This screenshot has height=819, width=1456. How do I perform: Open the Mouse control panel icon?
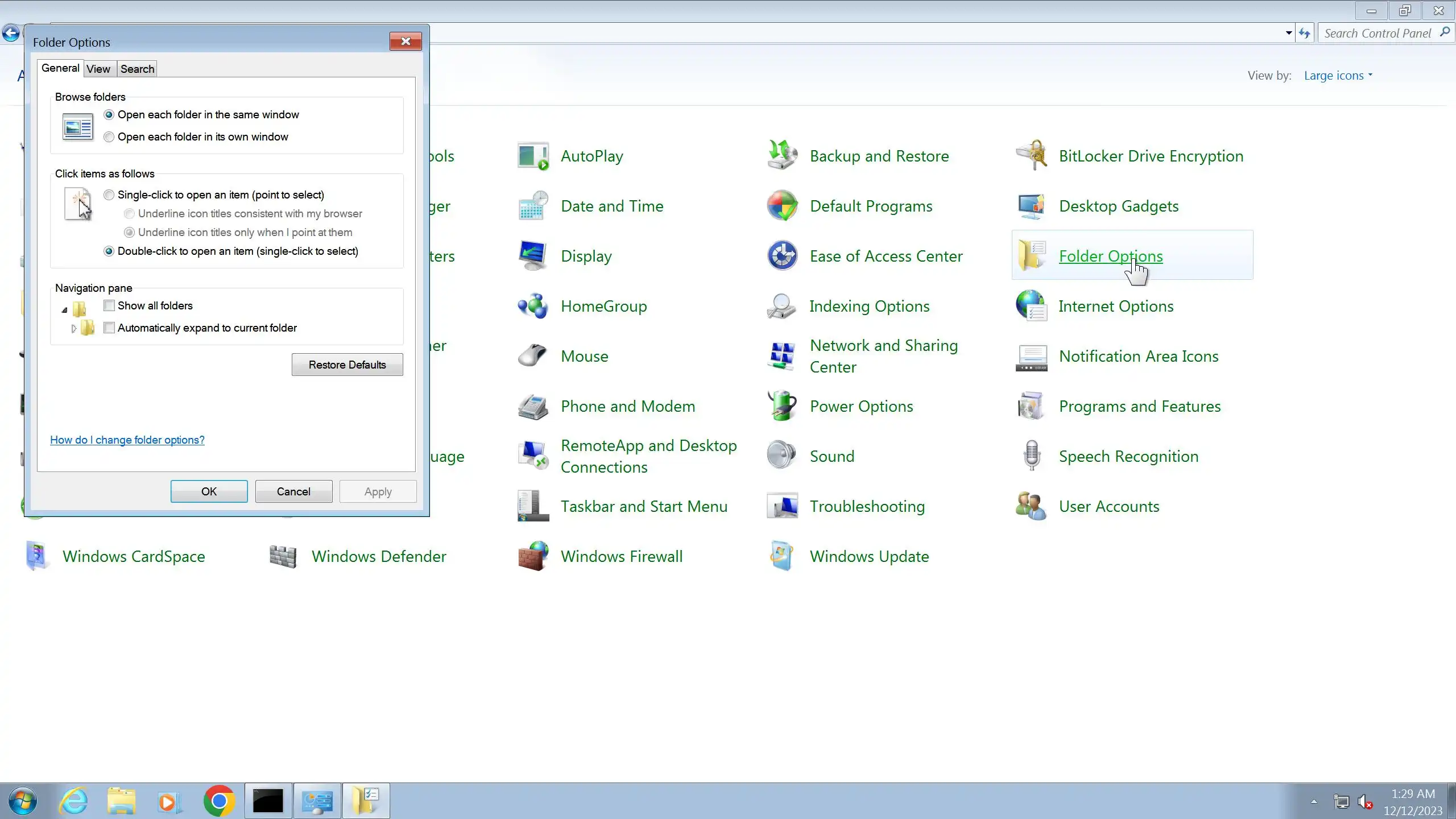coord(533,356)
